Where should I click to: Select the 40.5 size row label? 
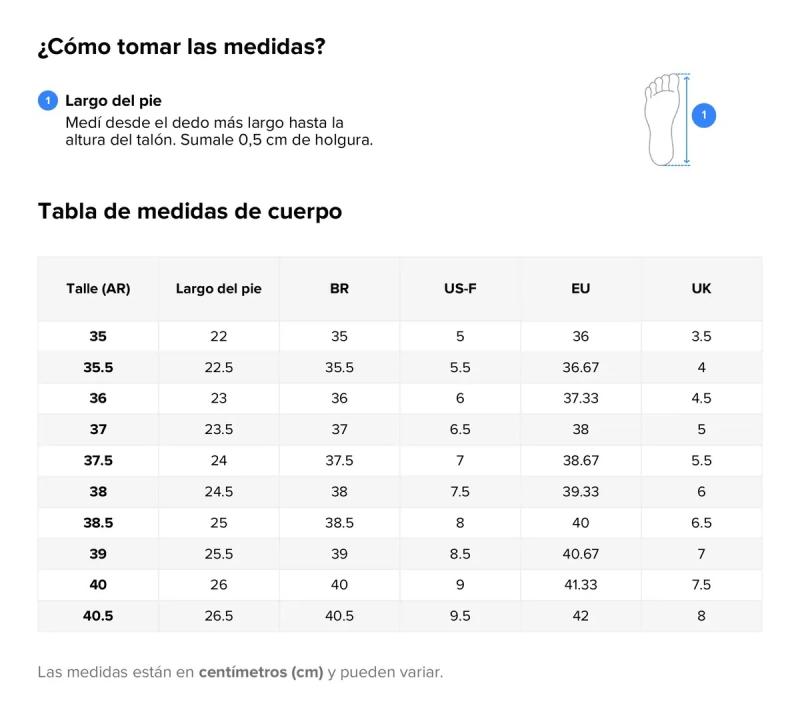coord(98,616)
